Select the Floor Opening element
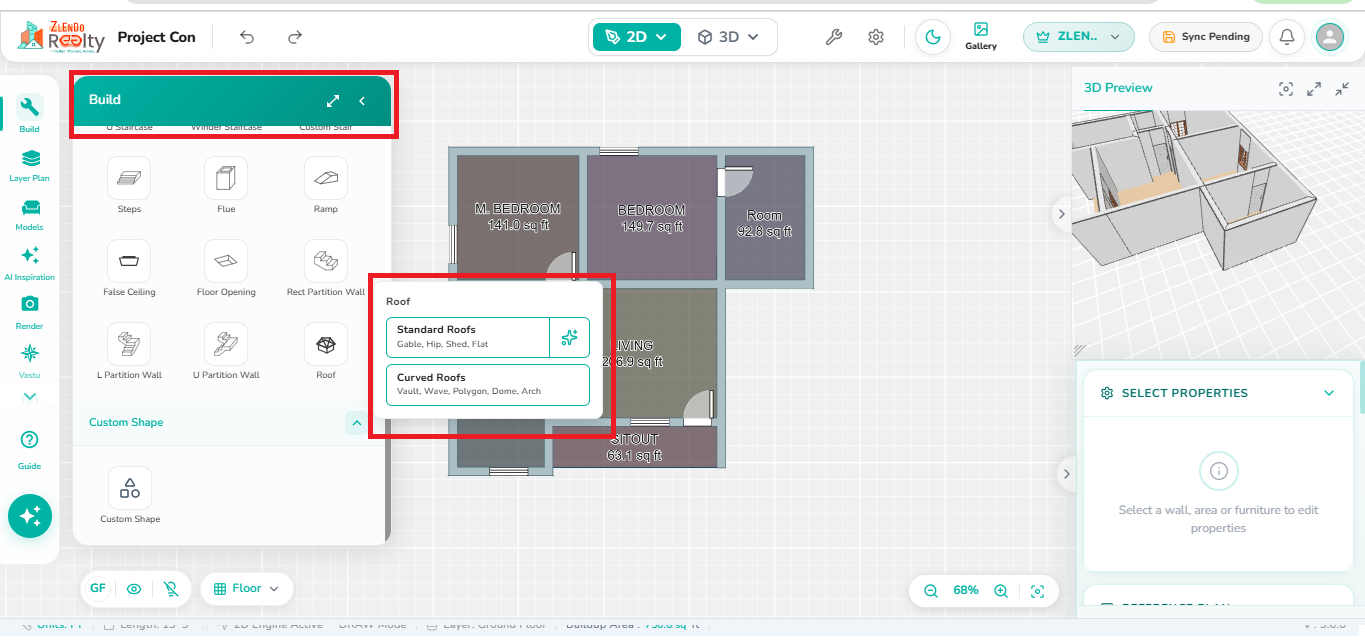1365x641 pixels. coord(226,268)
